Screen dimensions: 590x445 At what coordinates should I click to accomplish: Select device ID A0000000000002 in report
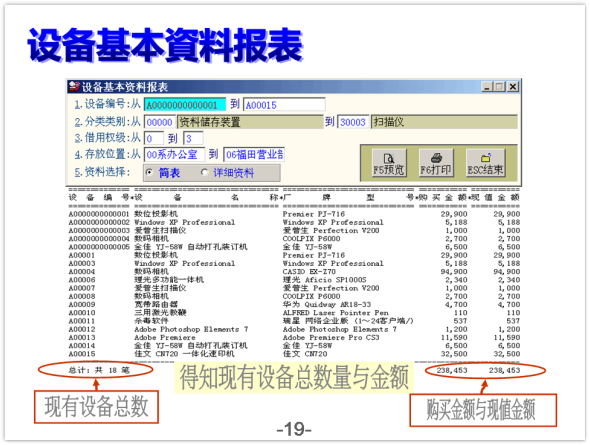[x=99, y=222]
